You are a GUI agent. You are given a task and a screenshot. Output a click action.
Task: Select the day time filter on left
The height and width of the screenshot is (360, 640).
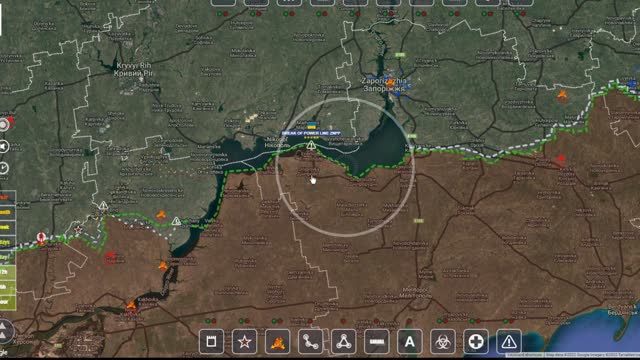pos(7,258)
